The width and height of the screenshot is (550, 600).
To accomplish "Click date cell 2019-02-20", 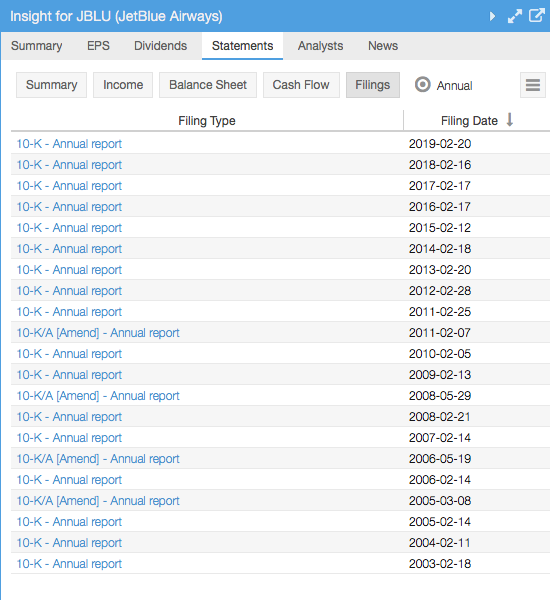I will coord(440,144).
